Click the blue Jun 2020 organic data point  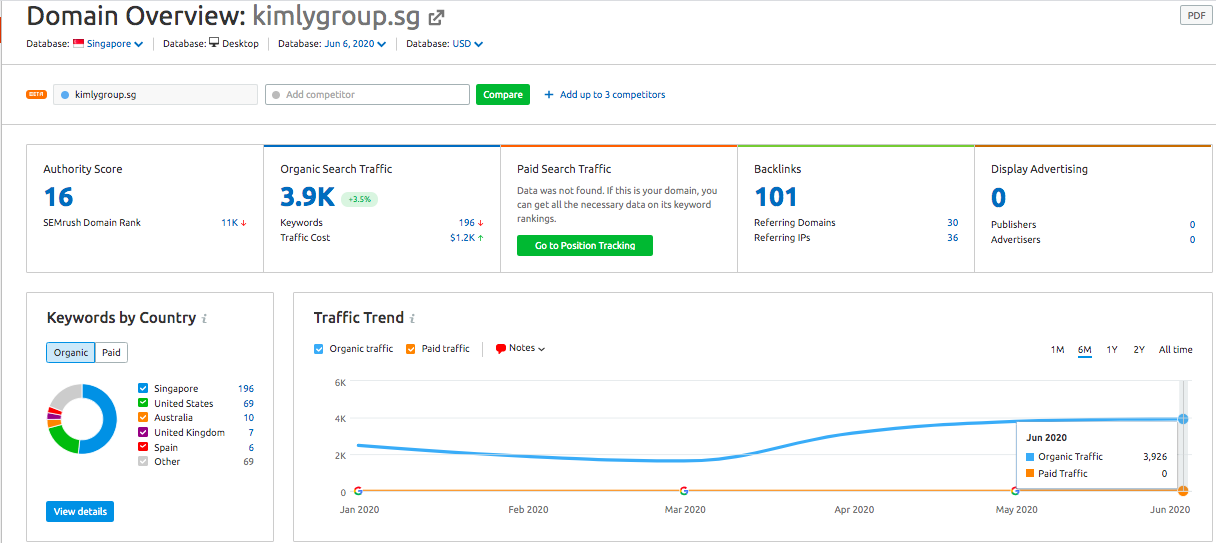[1183, 419]
